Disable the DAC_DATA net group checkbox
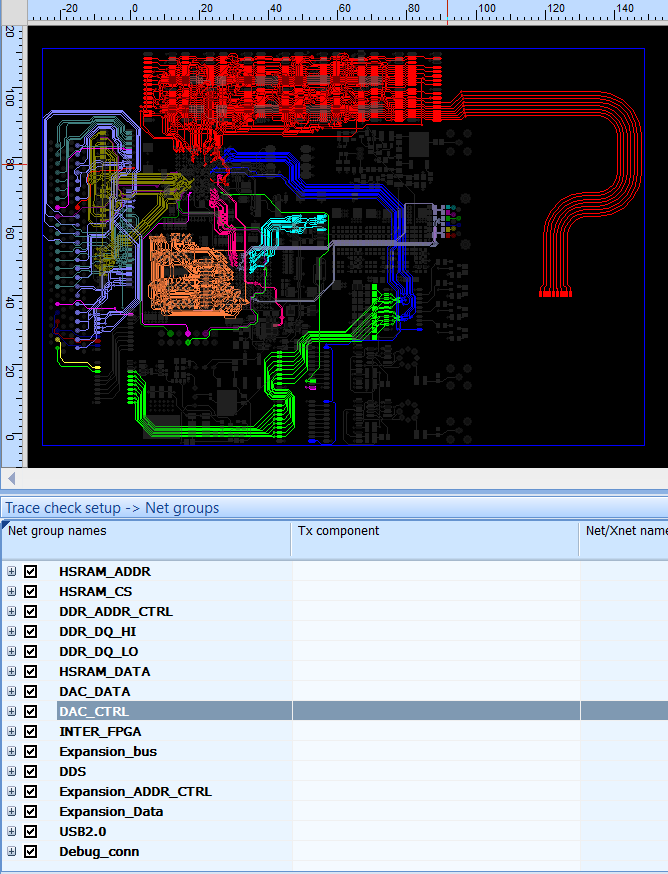This screenshot has height=874, width=668. 30,692
